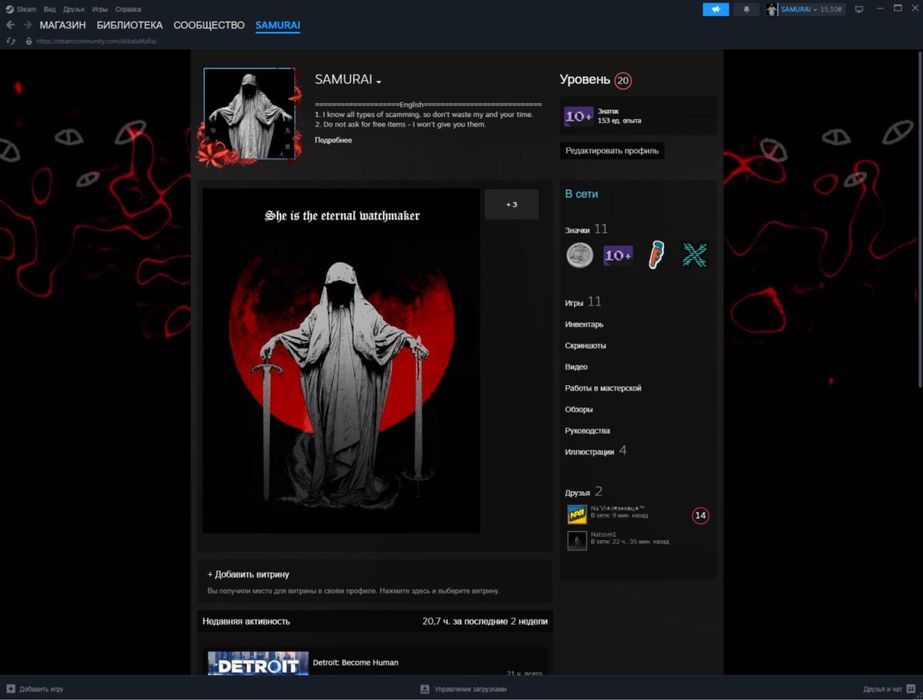Click the page vertical scrollbar
Screen dimensions: 923x700
(919, 219)
